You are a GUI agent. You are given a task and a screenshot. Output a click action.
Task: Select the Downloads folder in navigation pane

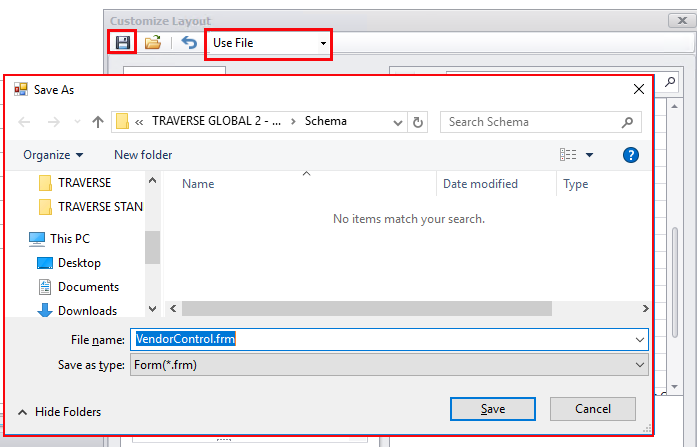[87, 310]
